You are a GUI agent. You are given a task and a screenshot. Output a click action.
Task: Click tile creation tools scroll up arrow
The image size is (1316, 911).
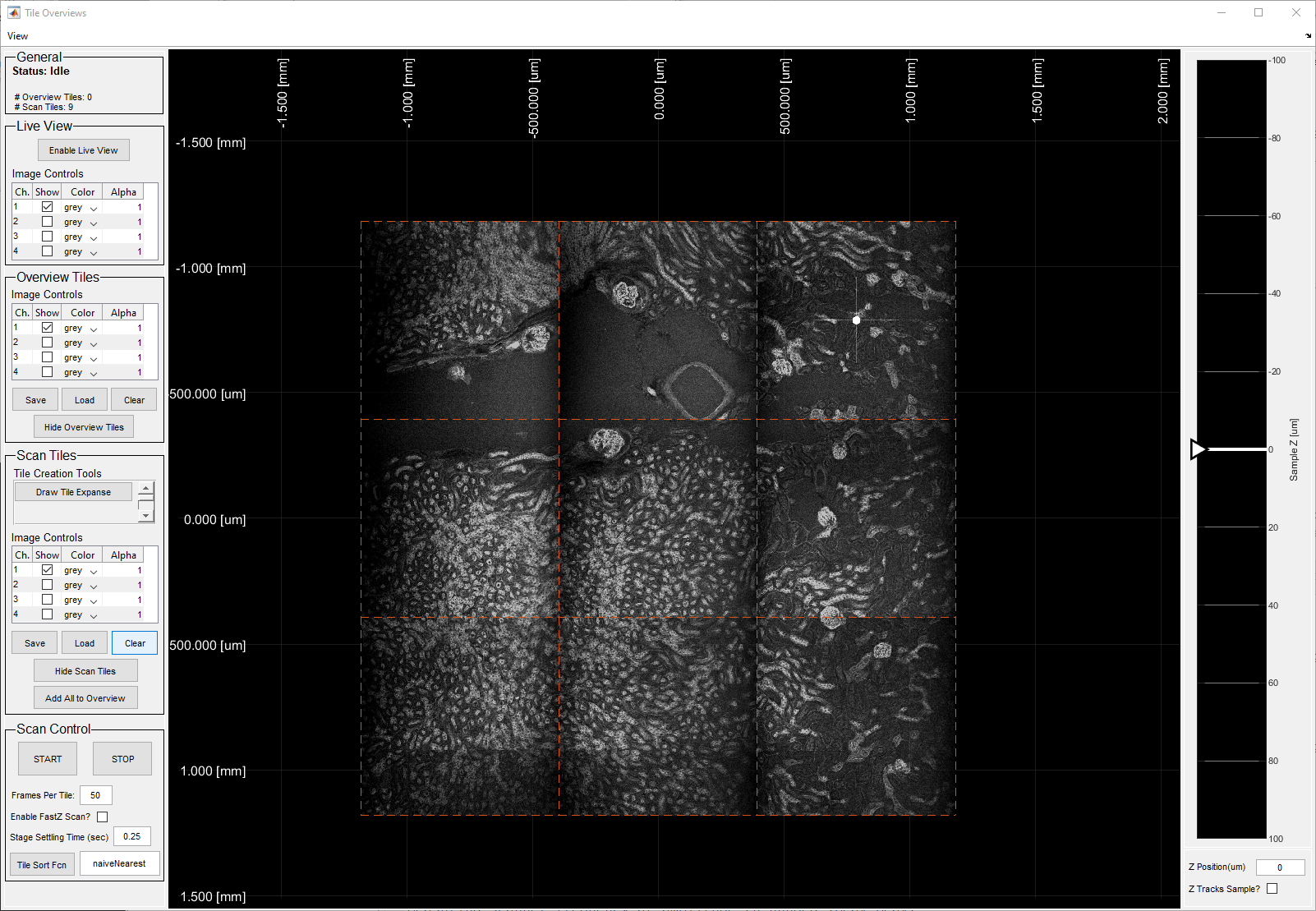click(146, 488)
